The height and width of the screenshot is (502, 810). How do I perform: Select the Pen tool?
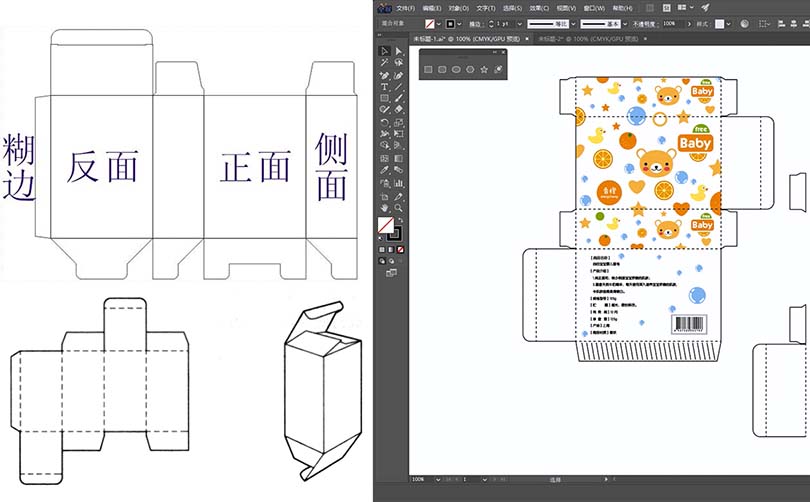[x=384, y=76]
